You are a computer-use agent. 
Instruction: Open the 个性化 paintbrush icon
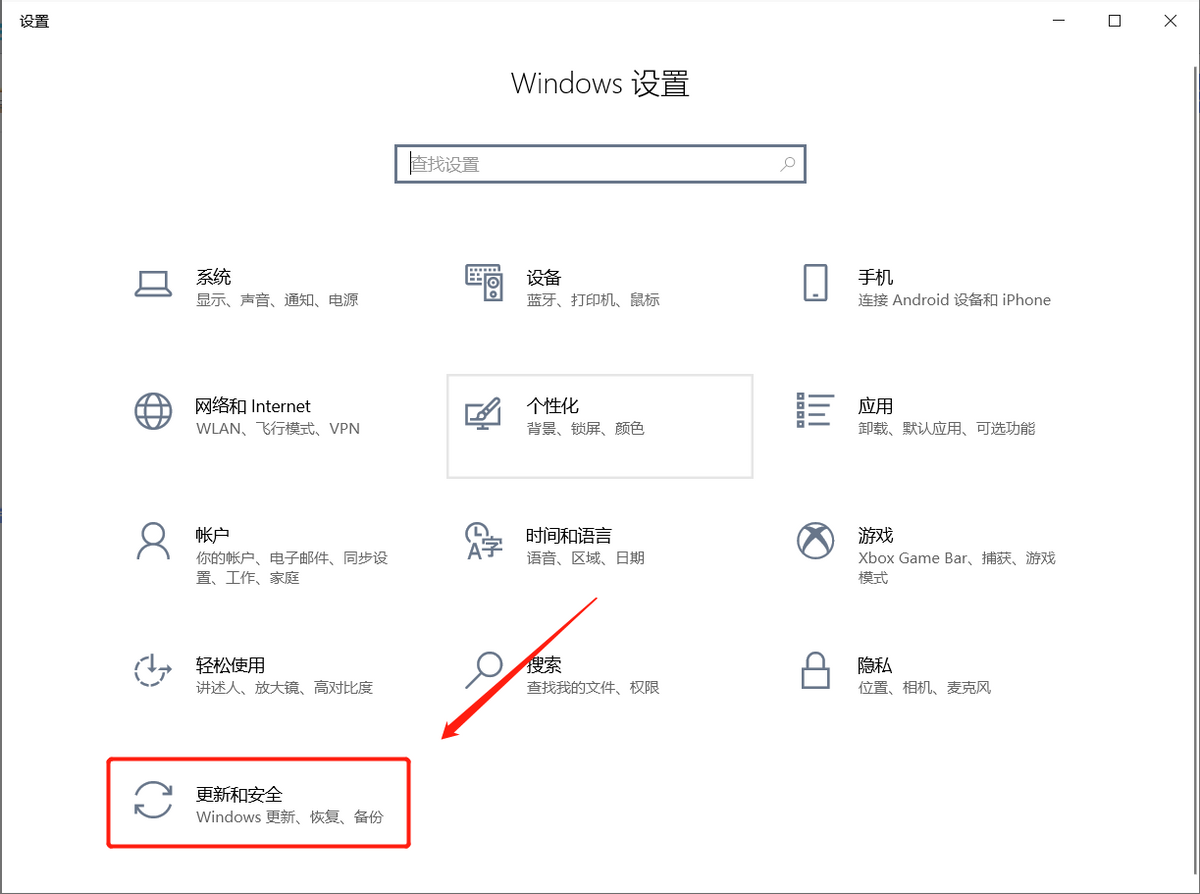(484, 412)
